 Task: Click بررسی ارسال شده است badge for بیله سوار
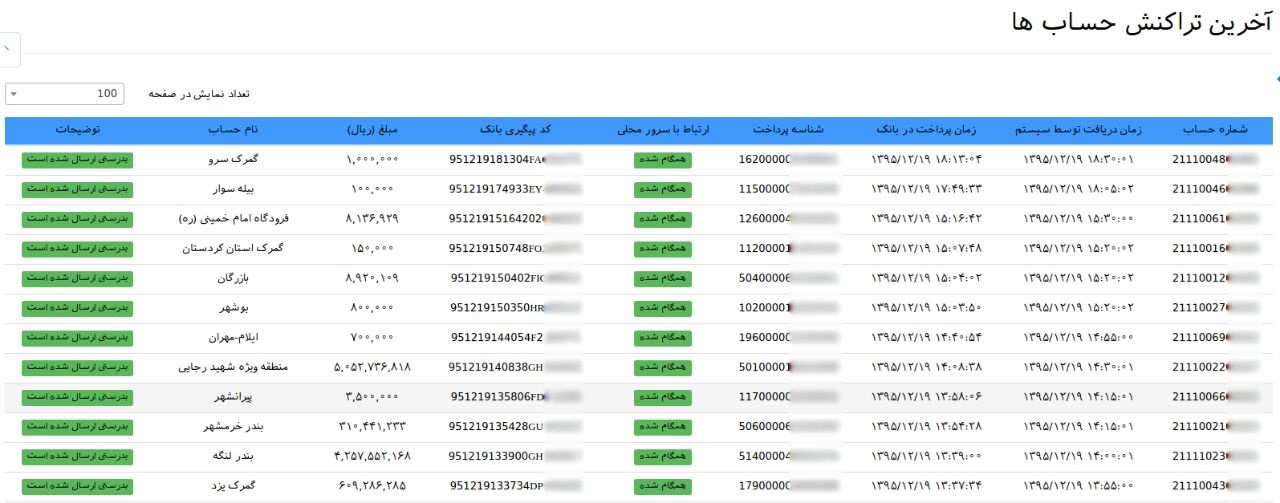77,189
